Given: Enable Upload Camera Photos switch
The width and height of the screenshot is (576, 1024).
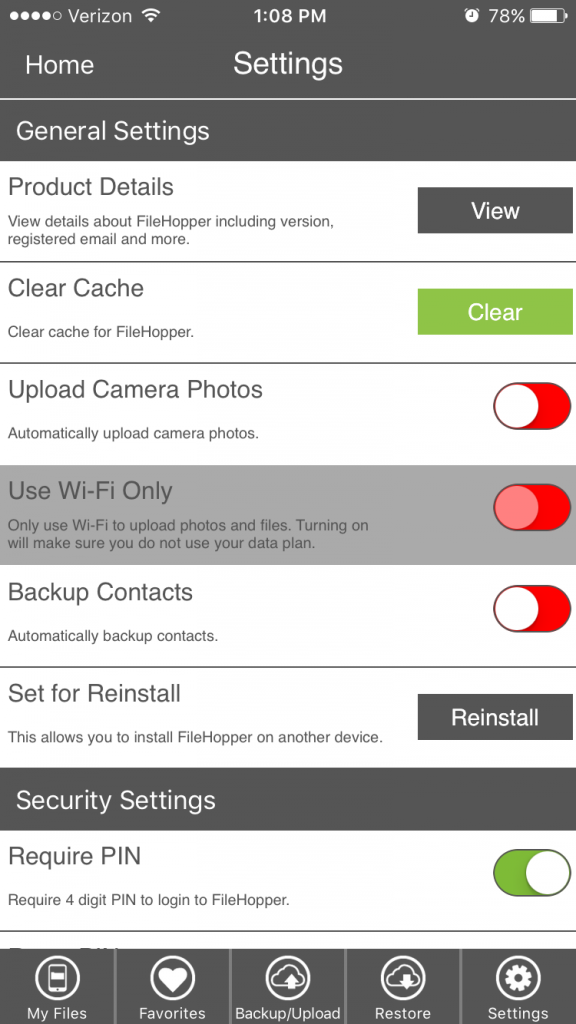Looking at the screenshot, I should tap(532, 406).
